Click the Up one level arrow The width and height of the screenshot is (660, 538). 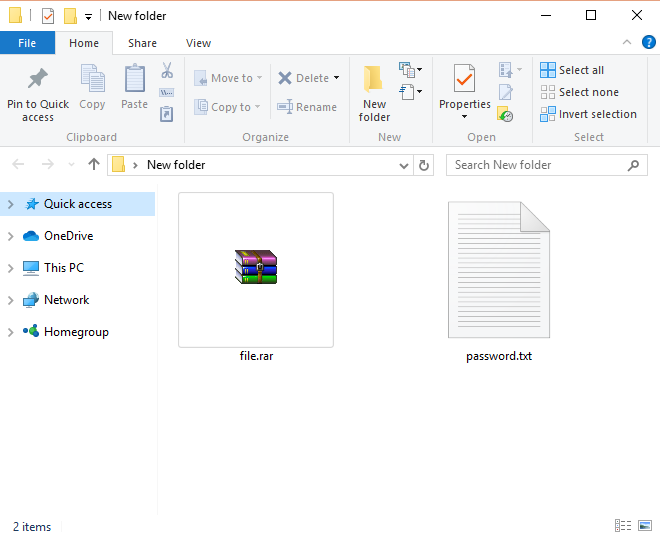(94, 164)
